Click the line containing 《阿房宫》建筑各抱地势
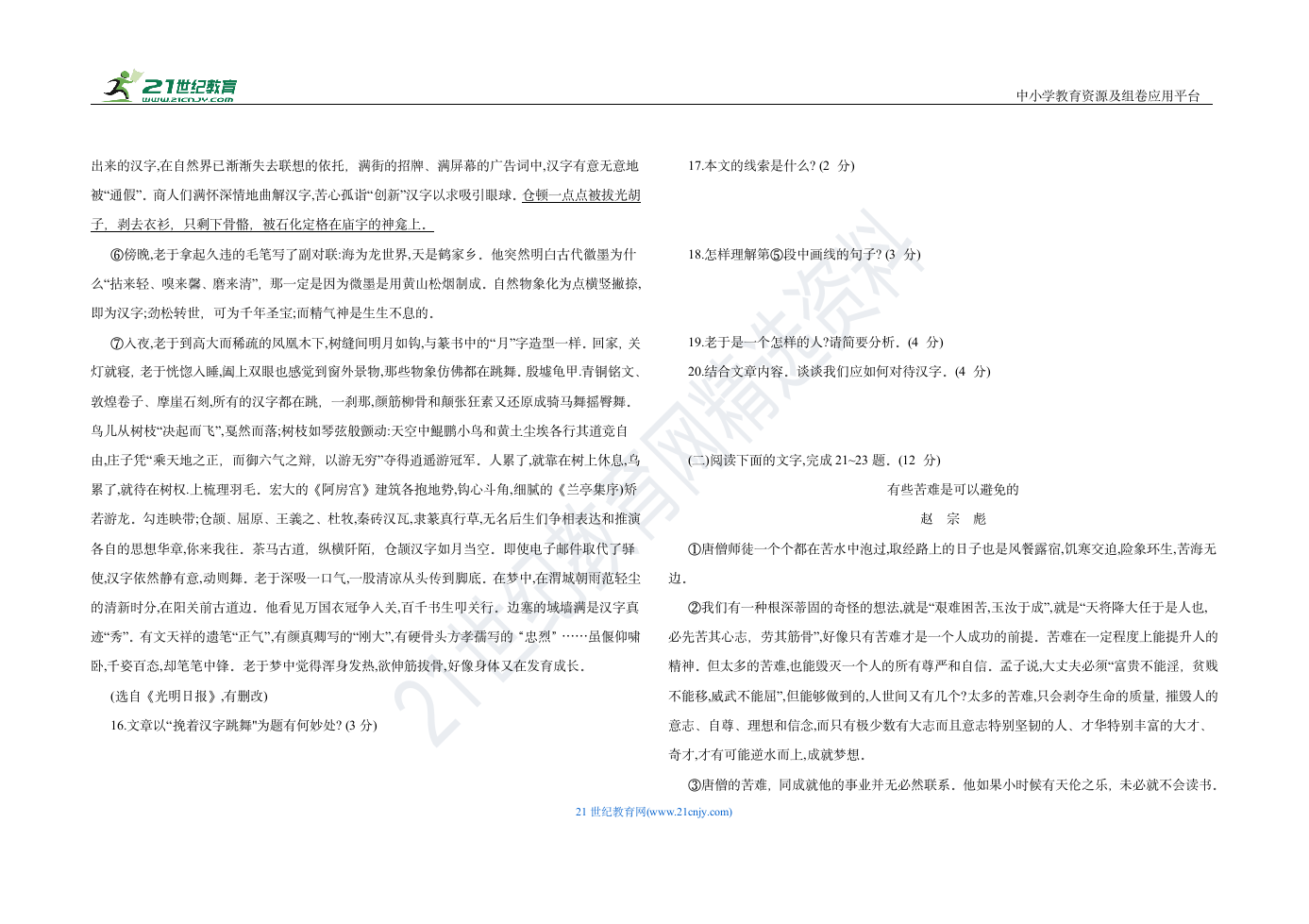This screenshot has height=924, width=1309. [x=365, y=490]
